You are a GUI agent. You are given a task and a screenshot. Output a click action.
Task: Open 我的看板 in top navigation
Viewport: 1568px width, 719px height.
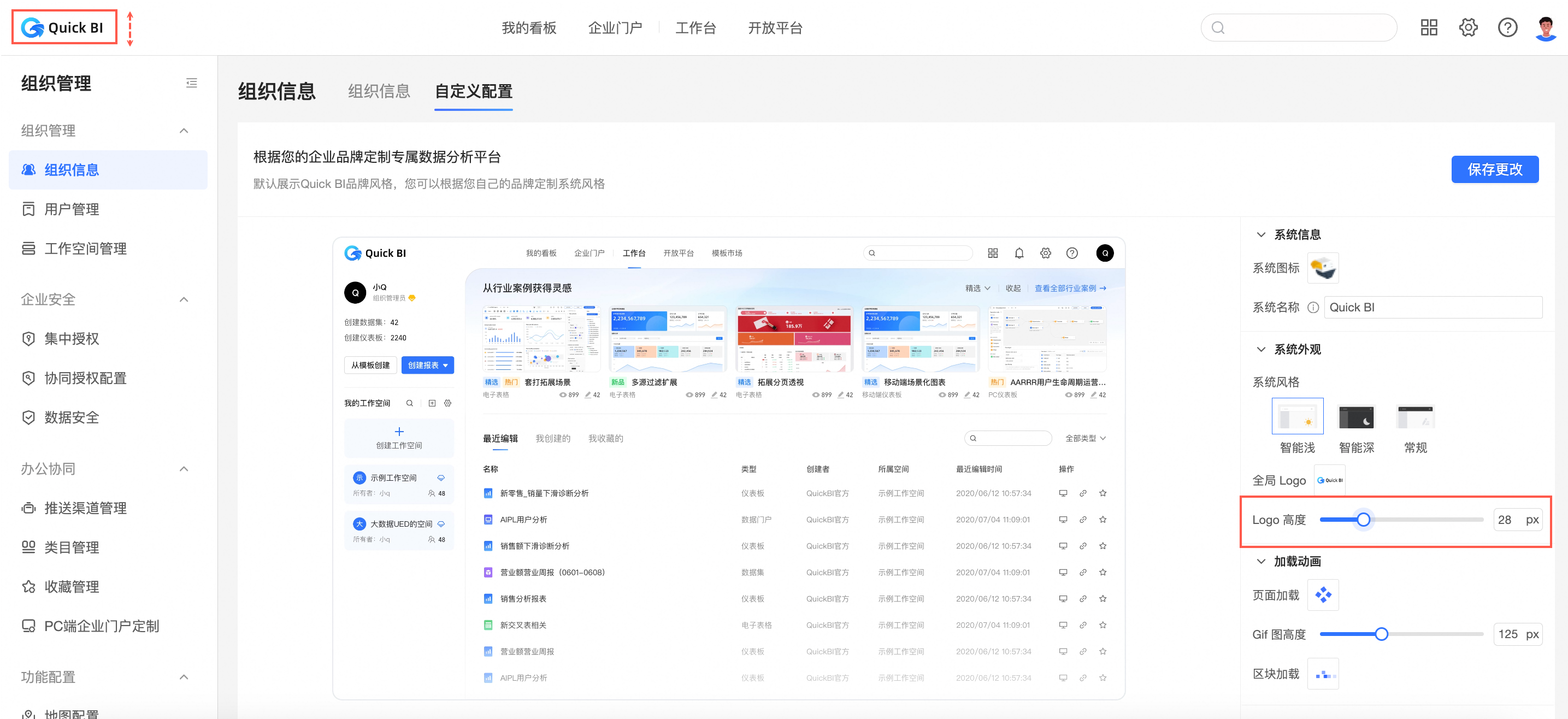pyautogui.click(x=528, y=28)
